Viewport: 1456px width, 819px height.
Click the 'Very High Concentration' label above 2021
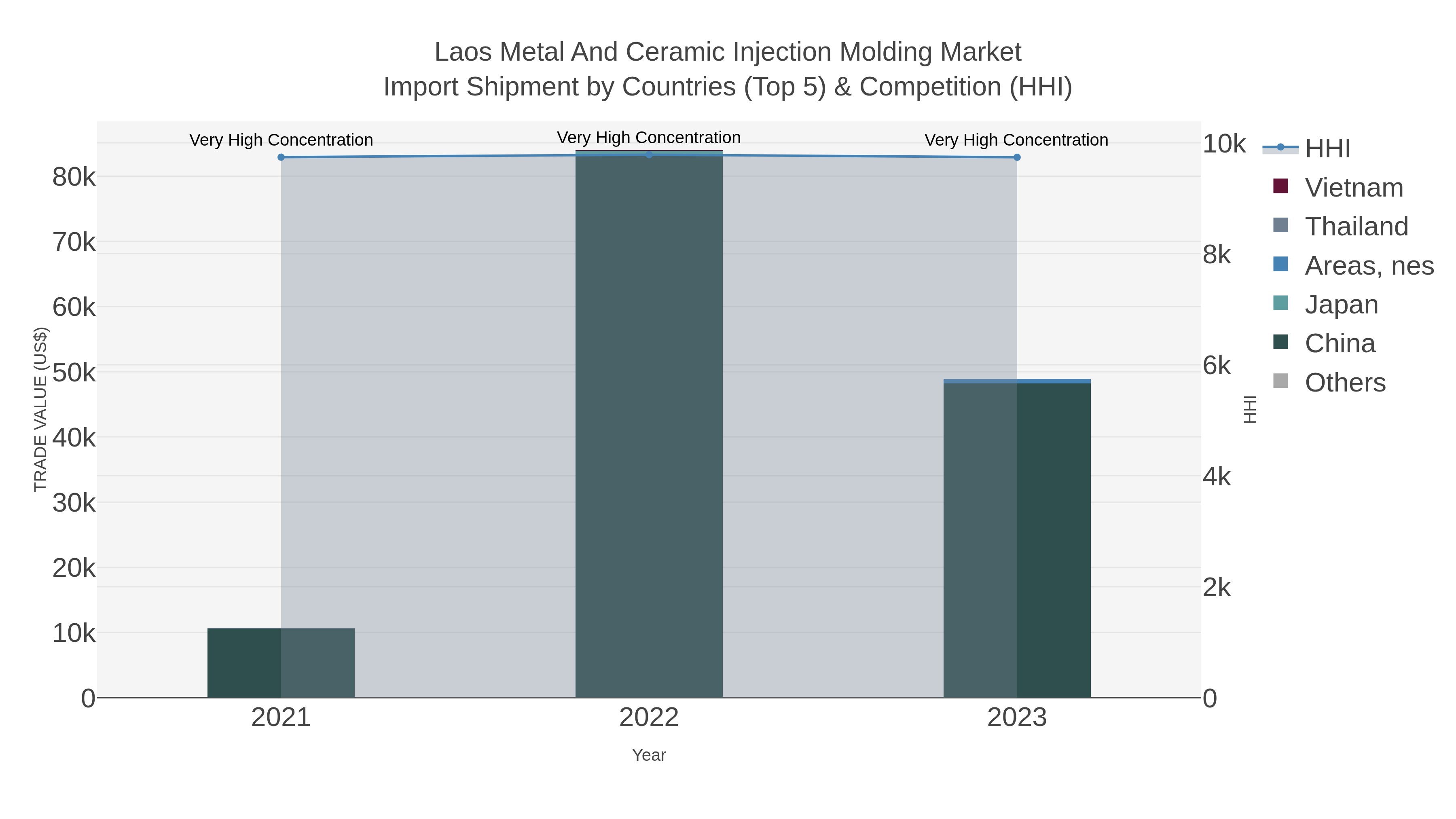(281, 140)
